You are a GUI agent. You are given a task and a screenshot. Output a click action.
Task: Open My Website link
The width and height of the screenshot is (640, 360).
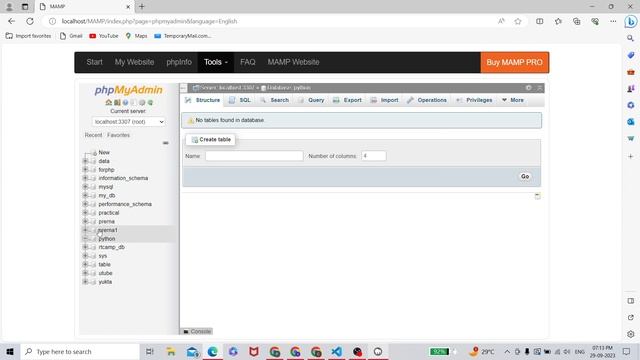click(134, 62)
